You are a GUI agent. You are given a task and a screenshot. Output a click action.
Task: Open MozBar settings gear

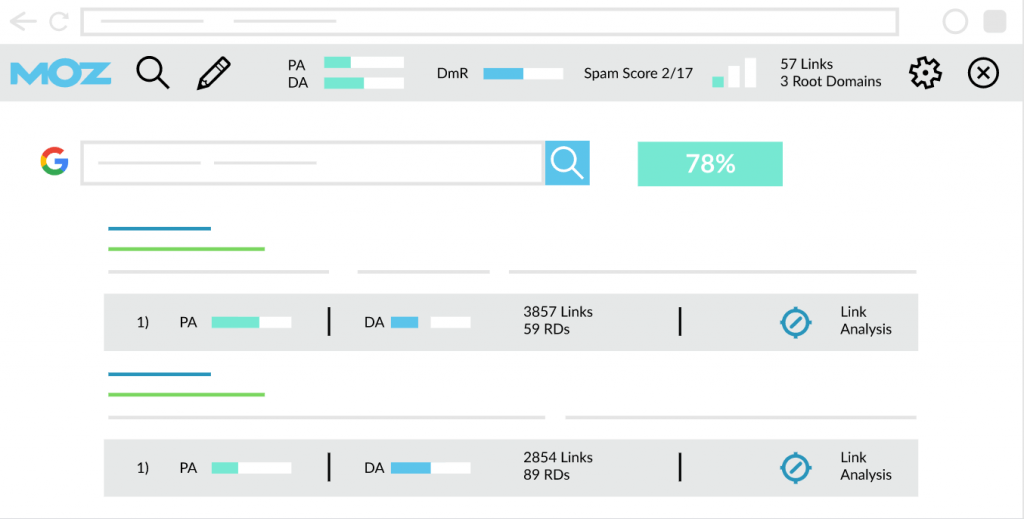[925, 72]
